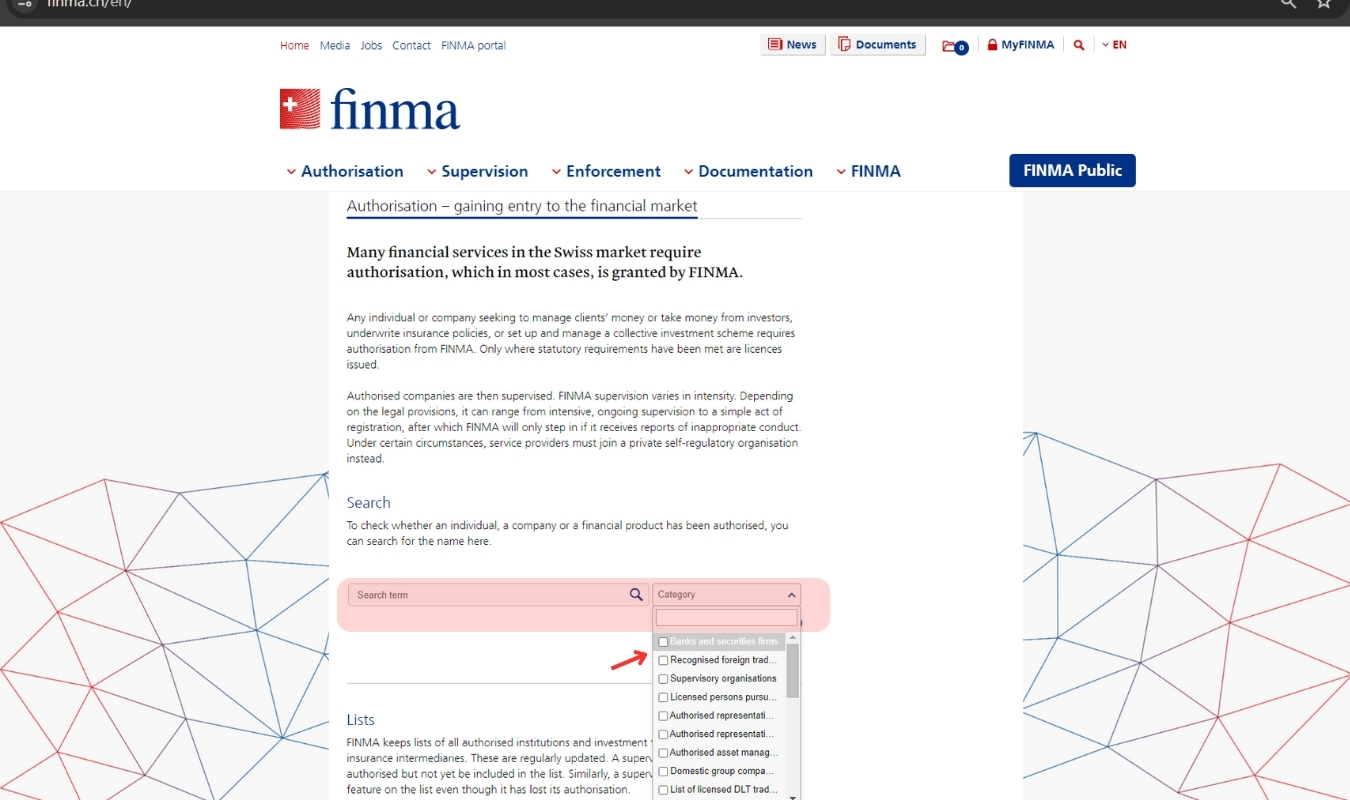Expand the FINMA main menu

point(868,171)
